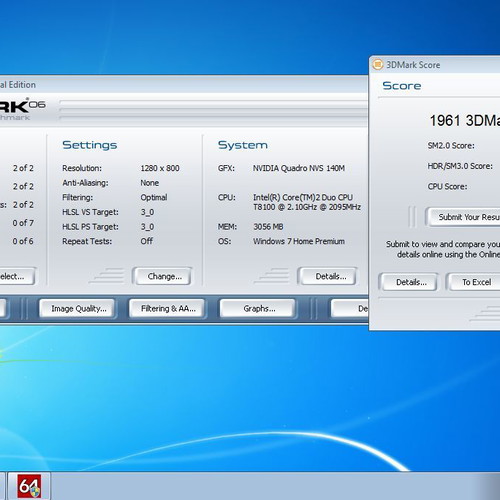Viewport: 500px width, 500px height.
Task: Click the 3056 MB memory value
Action: click(268, 227)
